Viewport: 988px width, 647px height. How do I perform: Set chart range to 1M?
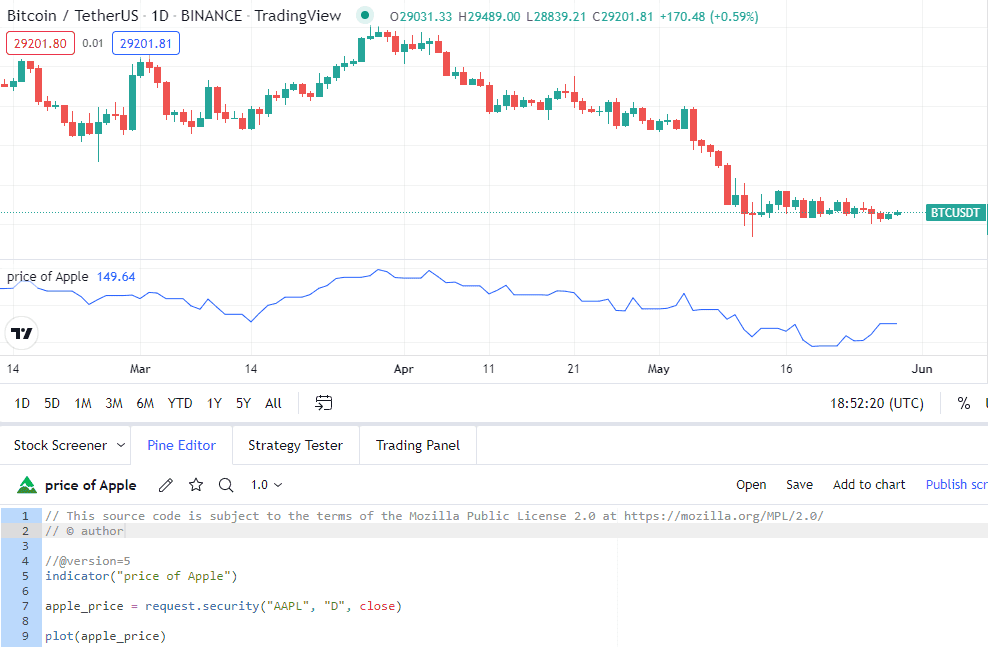tap(83, 403)
